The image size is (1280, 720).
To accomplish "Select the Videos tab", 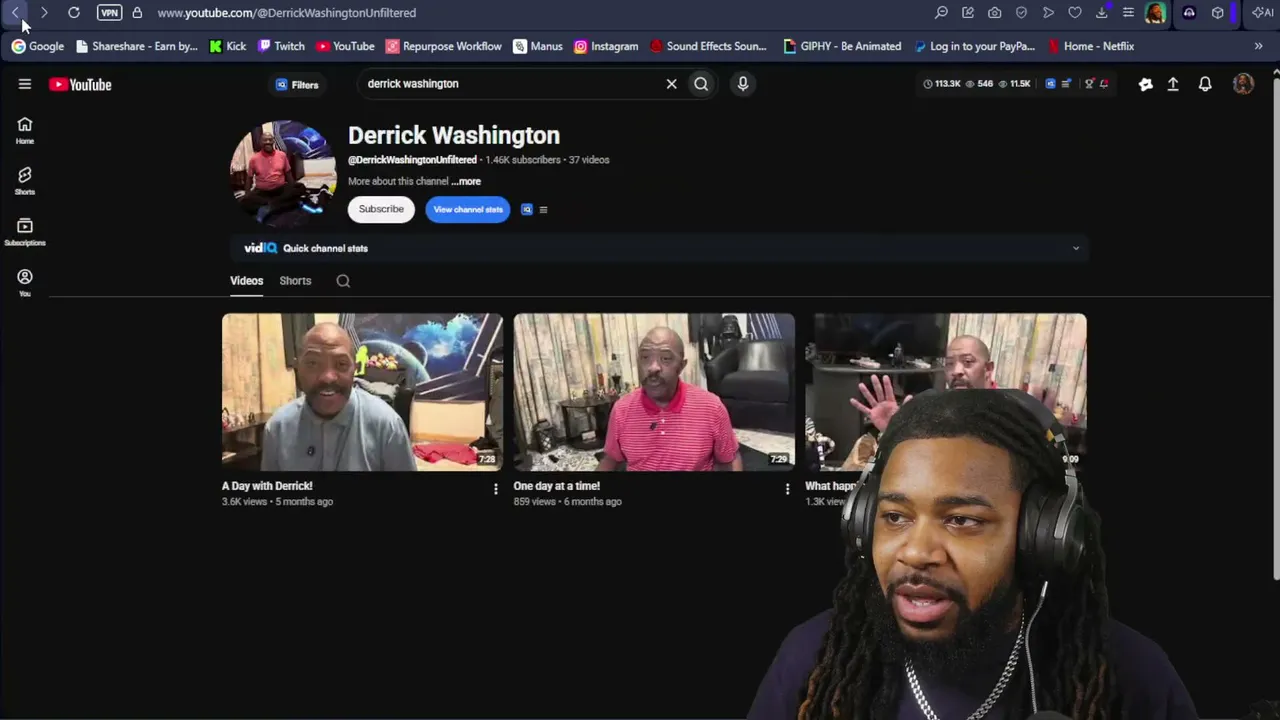I will 247,281.
